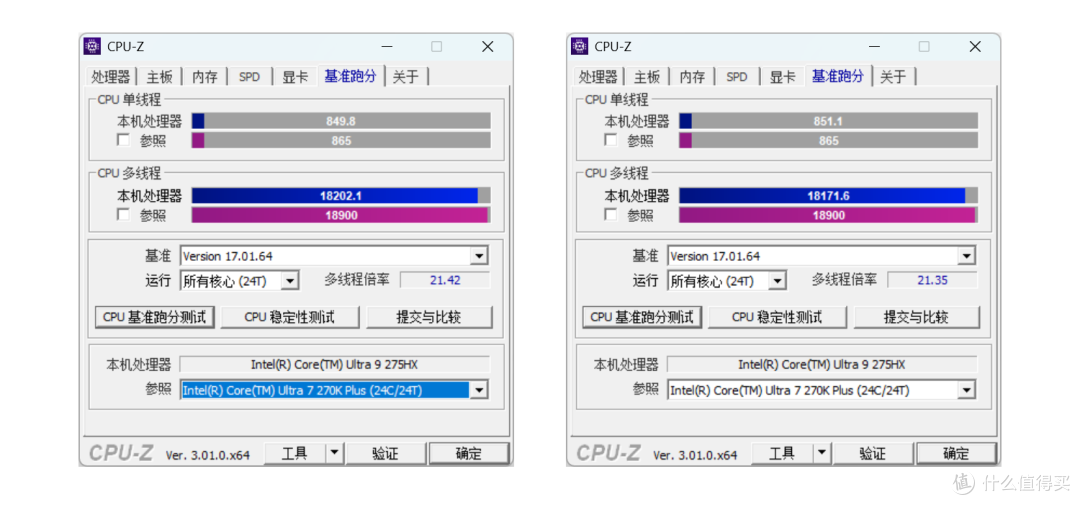
Task: Expand 基准 version dropdown in right window
Action: tap(966, 256)
